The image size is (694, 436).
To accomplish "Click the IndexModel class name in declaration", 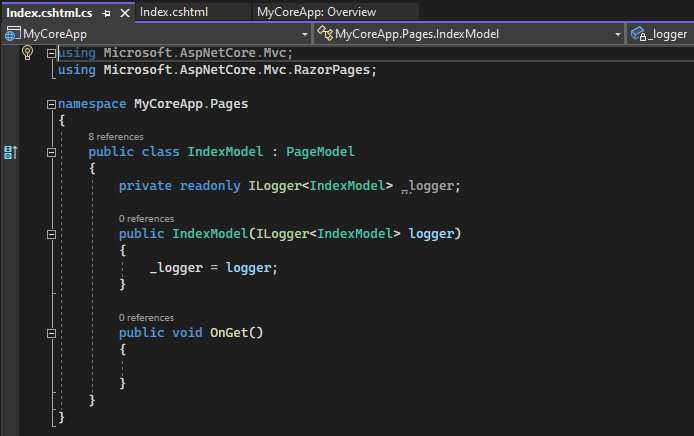I will (x=225, y=152).
